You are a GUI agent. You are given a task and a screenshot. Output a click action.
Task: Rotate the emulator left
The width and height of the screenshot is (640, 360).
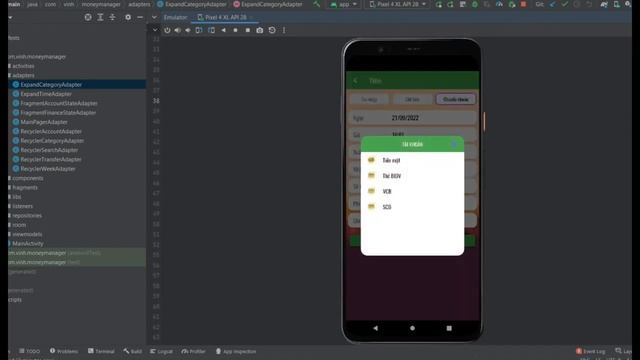[x=199, y=30]
